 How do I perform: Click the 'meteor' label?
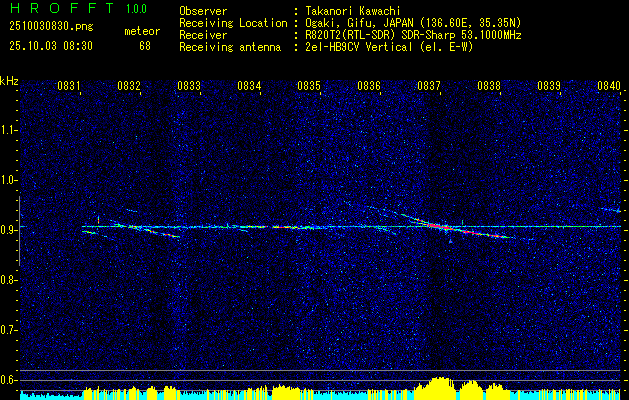point(142,31)
